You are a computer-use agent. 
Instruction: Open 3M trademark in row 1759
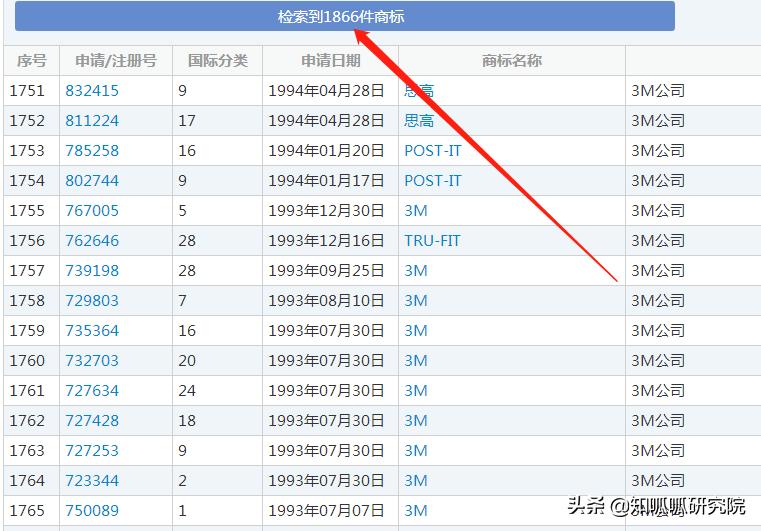coord(416,331)
